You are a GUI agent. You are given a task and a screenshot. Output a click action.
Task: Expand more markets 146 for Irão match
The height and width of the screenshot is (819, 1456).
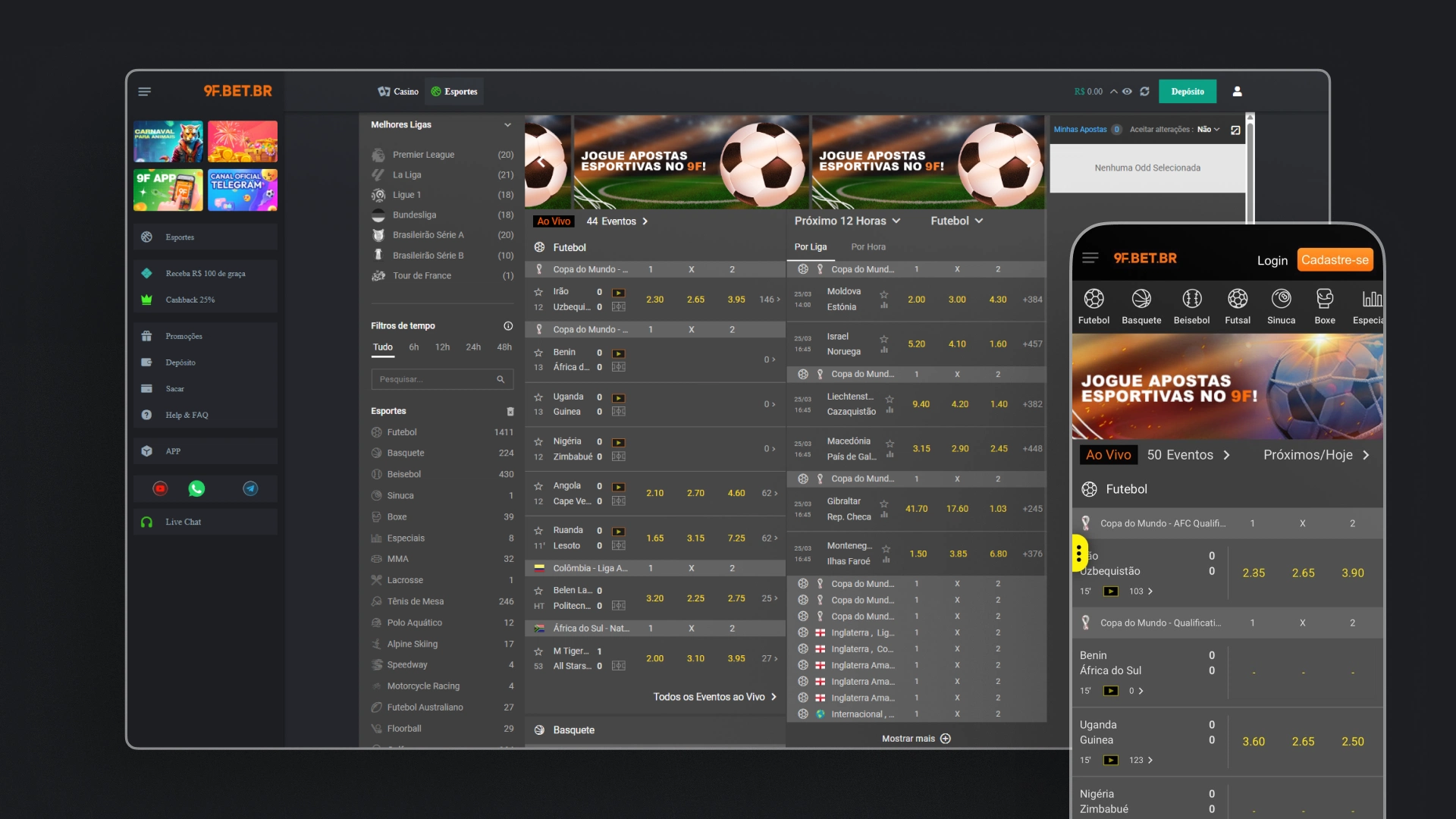tap(770, 300)
